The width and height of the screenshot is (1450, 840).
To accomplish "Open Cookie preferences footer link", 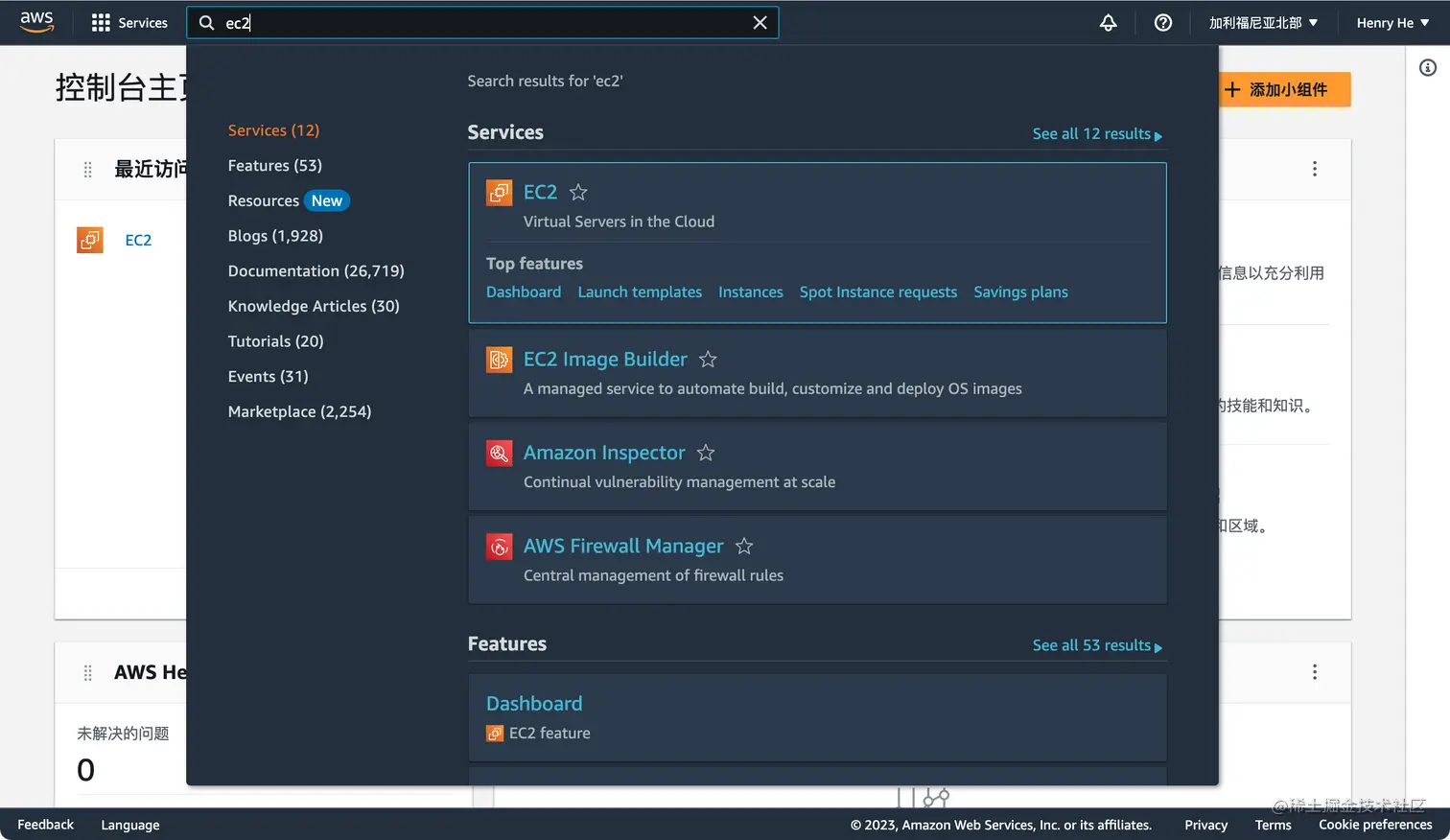I will pyautogui.click(x=1375, y=825).
